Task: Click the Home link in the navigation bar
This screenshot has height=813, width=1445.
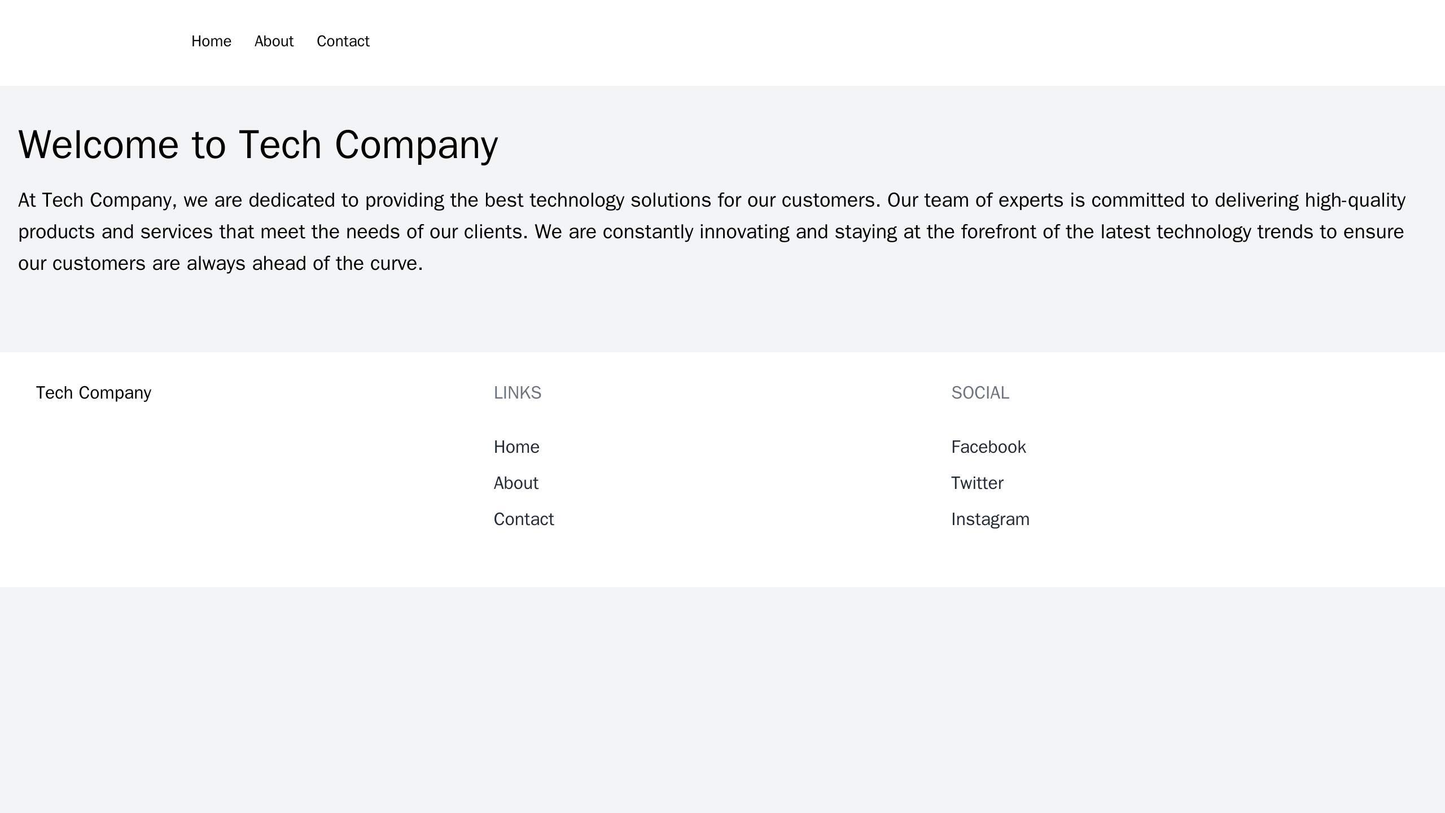Action: tap(210, 42)
